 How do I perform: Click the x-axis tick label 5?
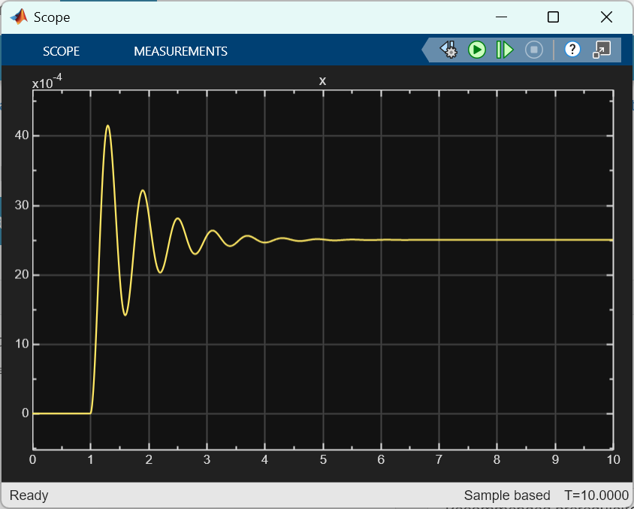point(322,459)
